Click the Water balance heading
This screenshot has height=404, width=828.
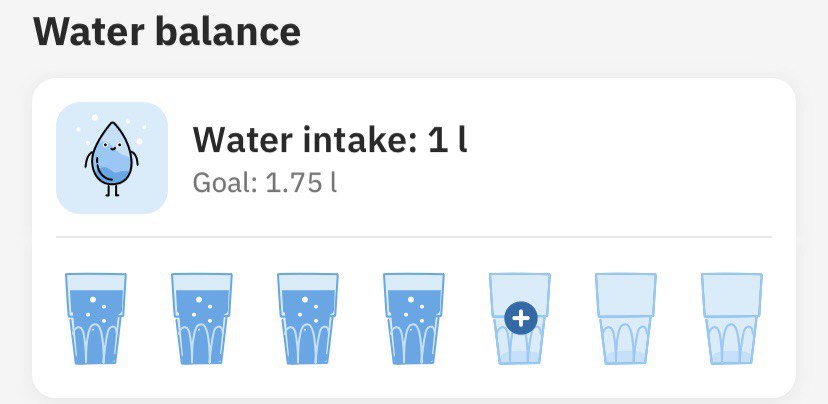(x=167, y=32)
